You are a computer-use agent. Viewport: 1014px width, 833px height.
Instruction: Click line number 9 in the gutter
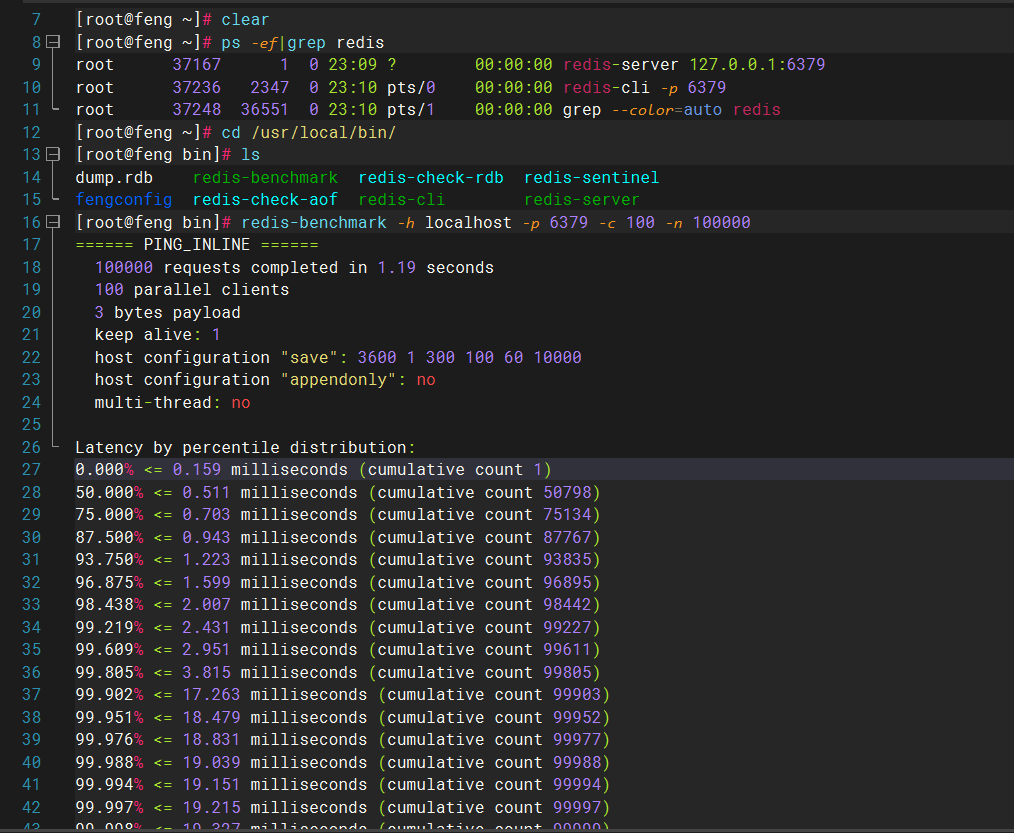click(x=36, y=65)
